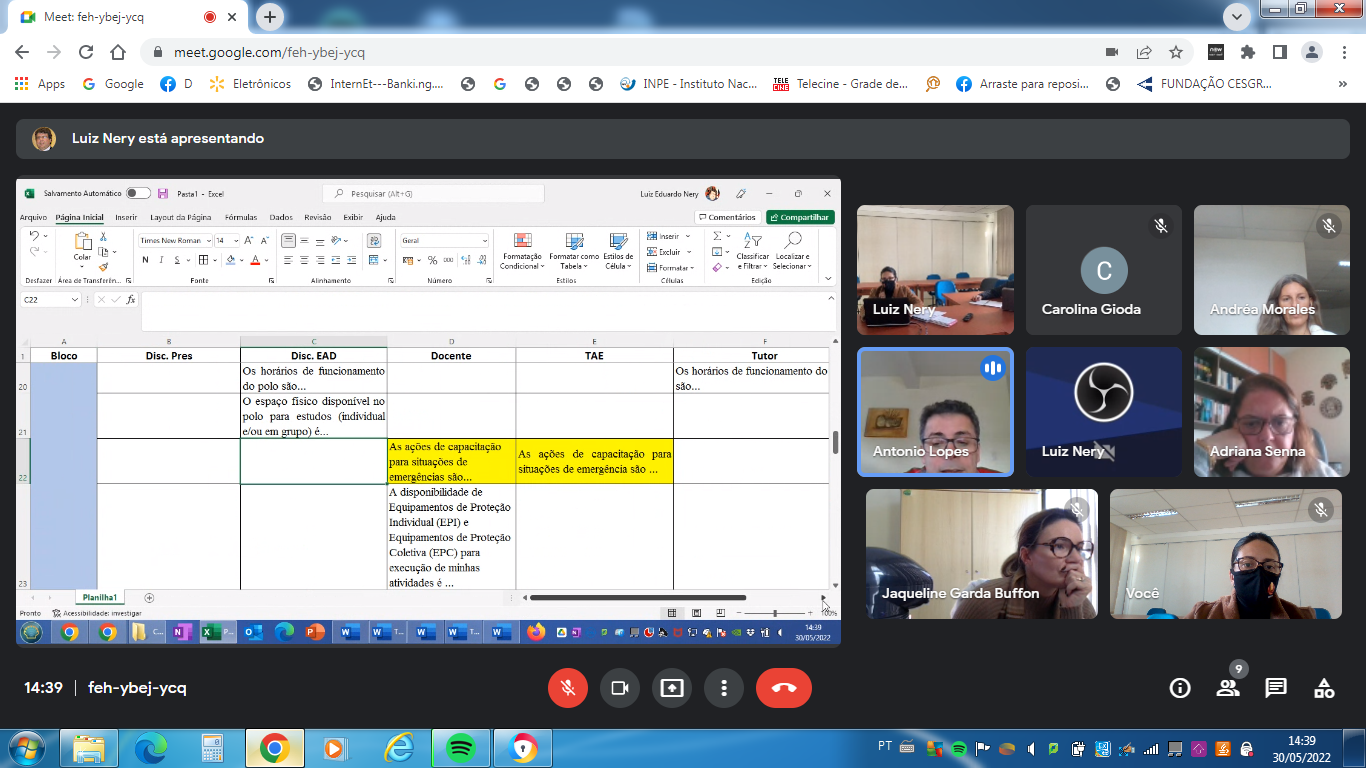This screenshot has height=768, width=1366.
Task: Open meeting details info icon
Action: [1180, 688]
